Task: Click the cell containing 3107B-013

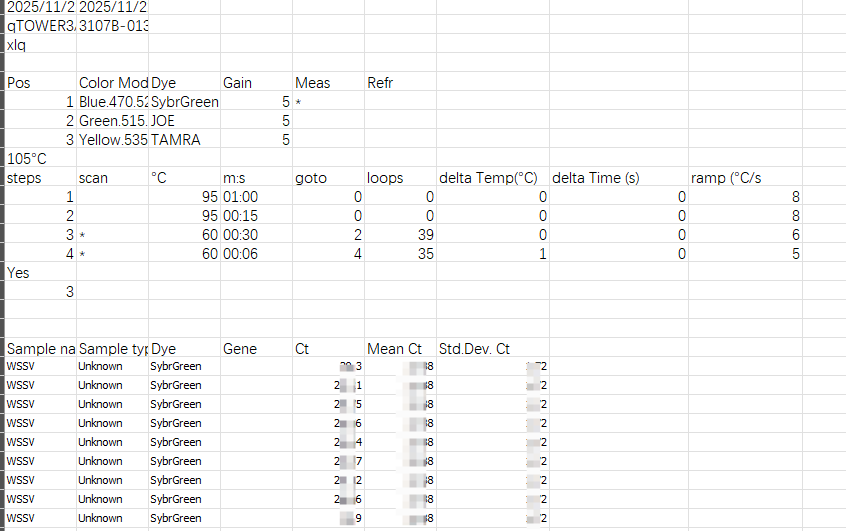Action: pos(112,25)
